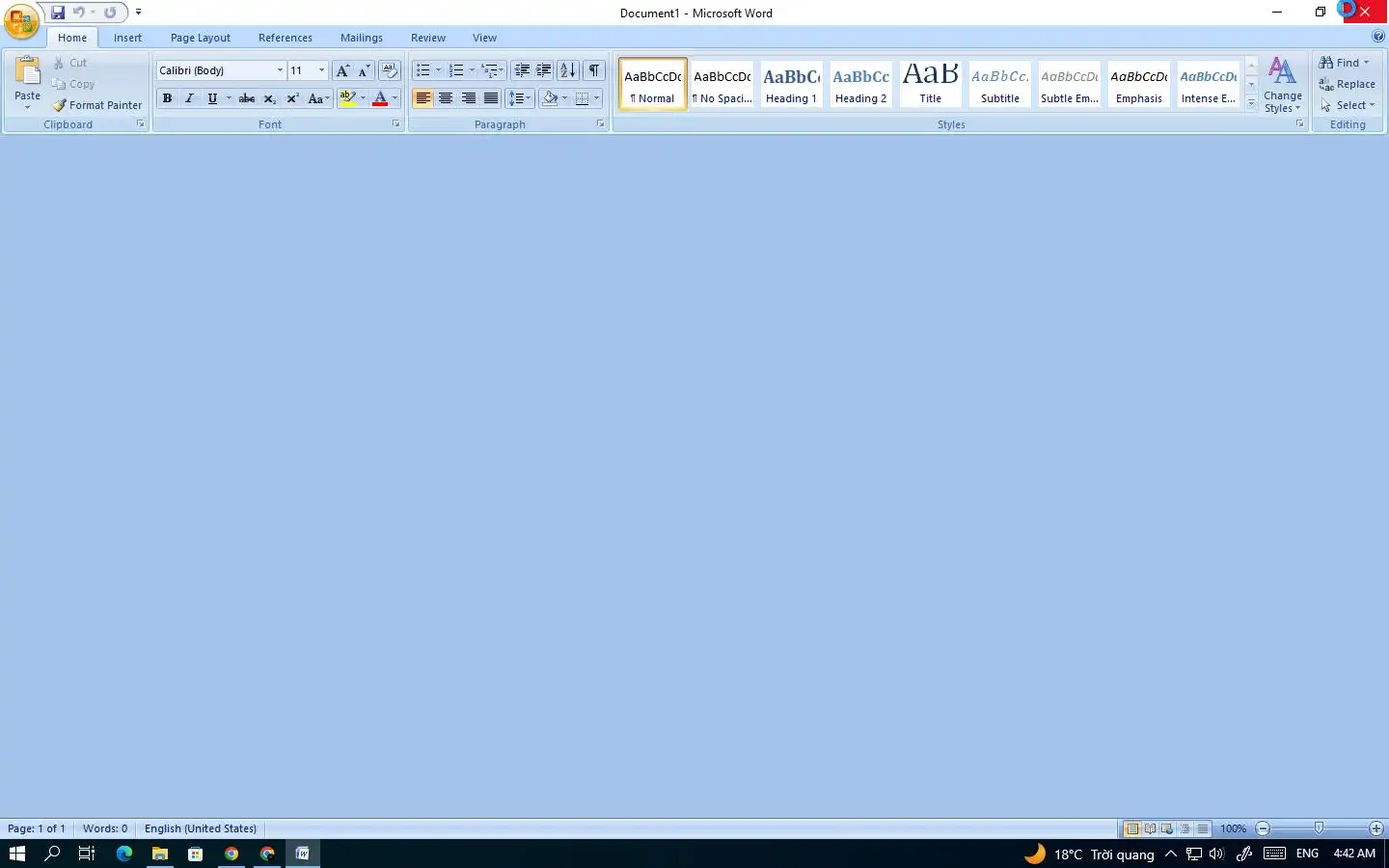Activate Format Painter

[97, 105]
